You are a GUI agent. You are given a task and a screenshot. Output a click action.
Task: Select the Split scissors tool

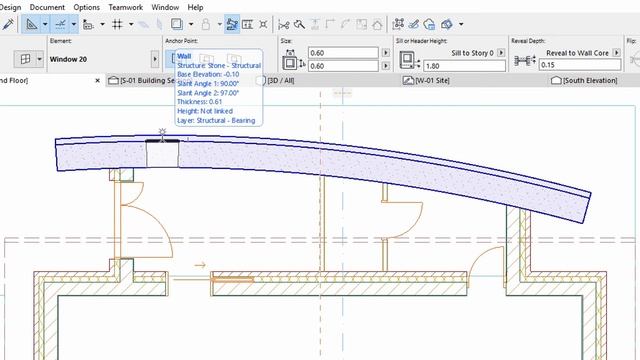[284, 25]
